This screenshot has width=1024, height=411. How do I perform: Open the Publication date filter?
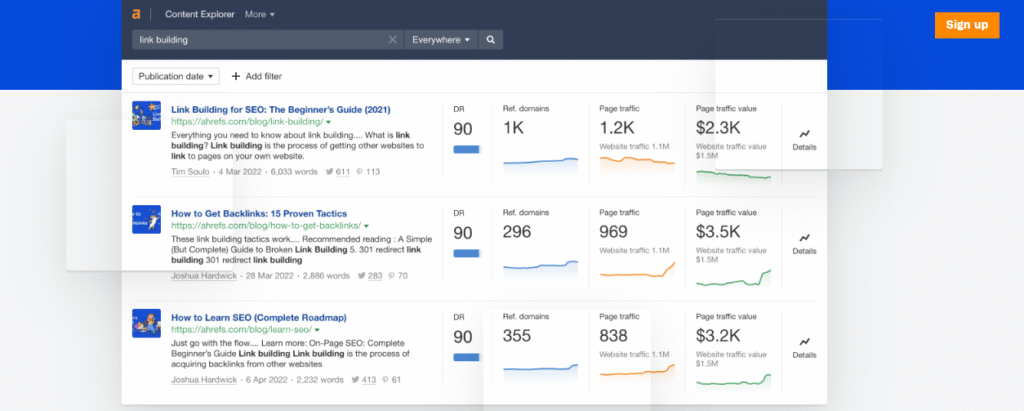(176, 76)
